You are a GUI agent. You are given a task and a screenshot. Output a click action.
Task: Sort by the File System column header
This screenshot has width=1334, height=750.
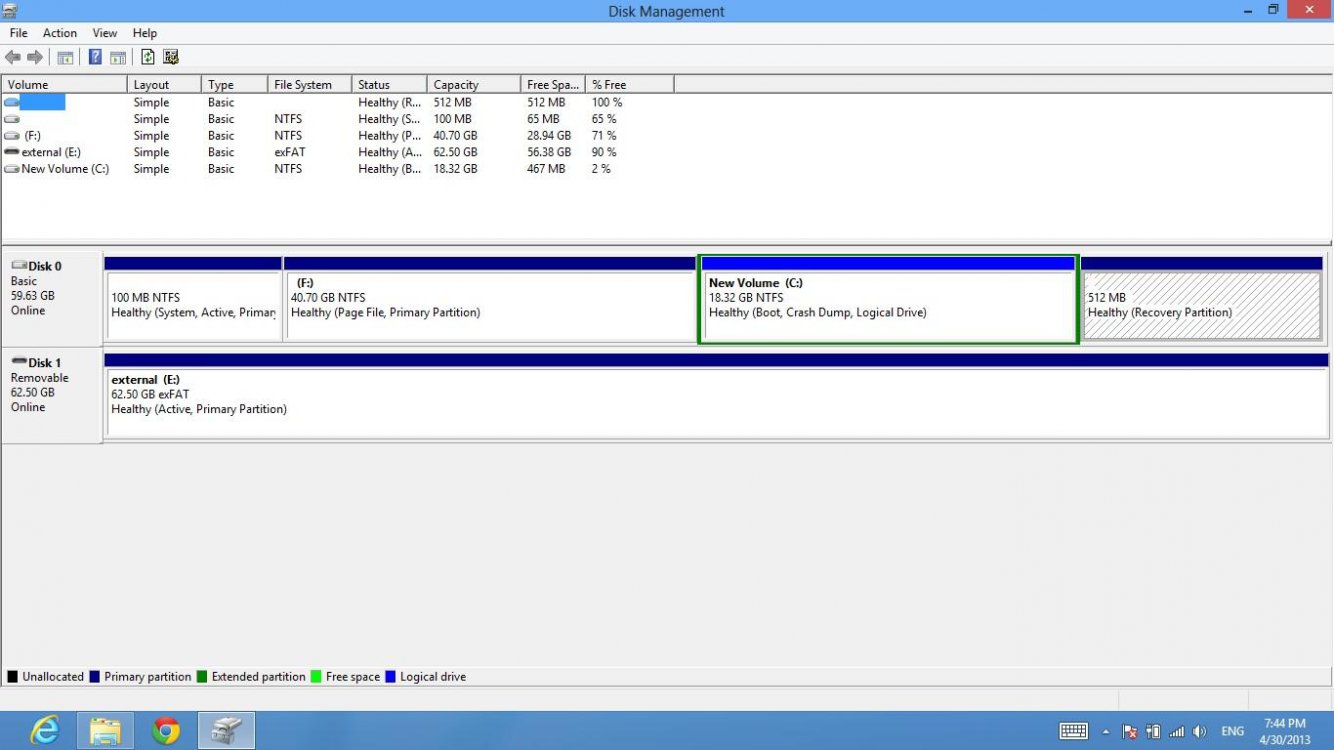[310, 85]
